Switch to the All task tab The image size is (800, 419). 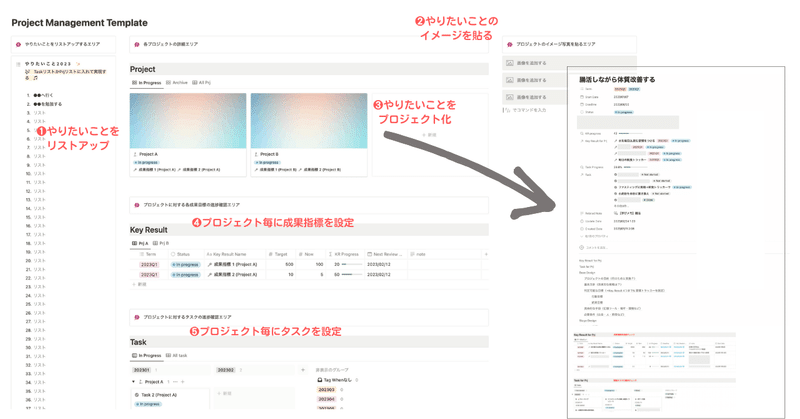point(177,356)
